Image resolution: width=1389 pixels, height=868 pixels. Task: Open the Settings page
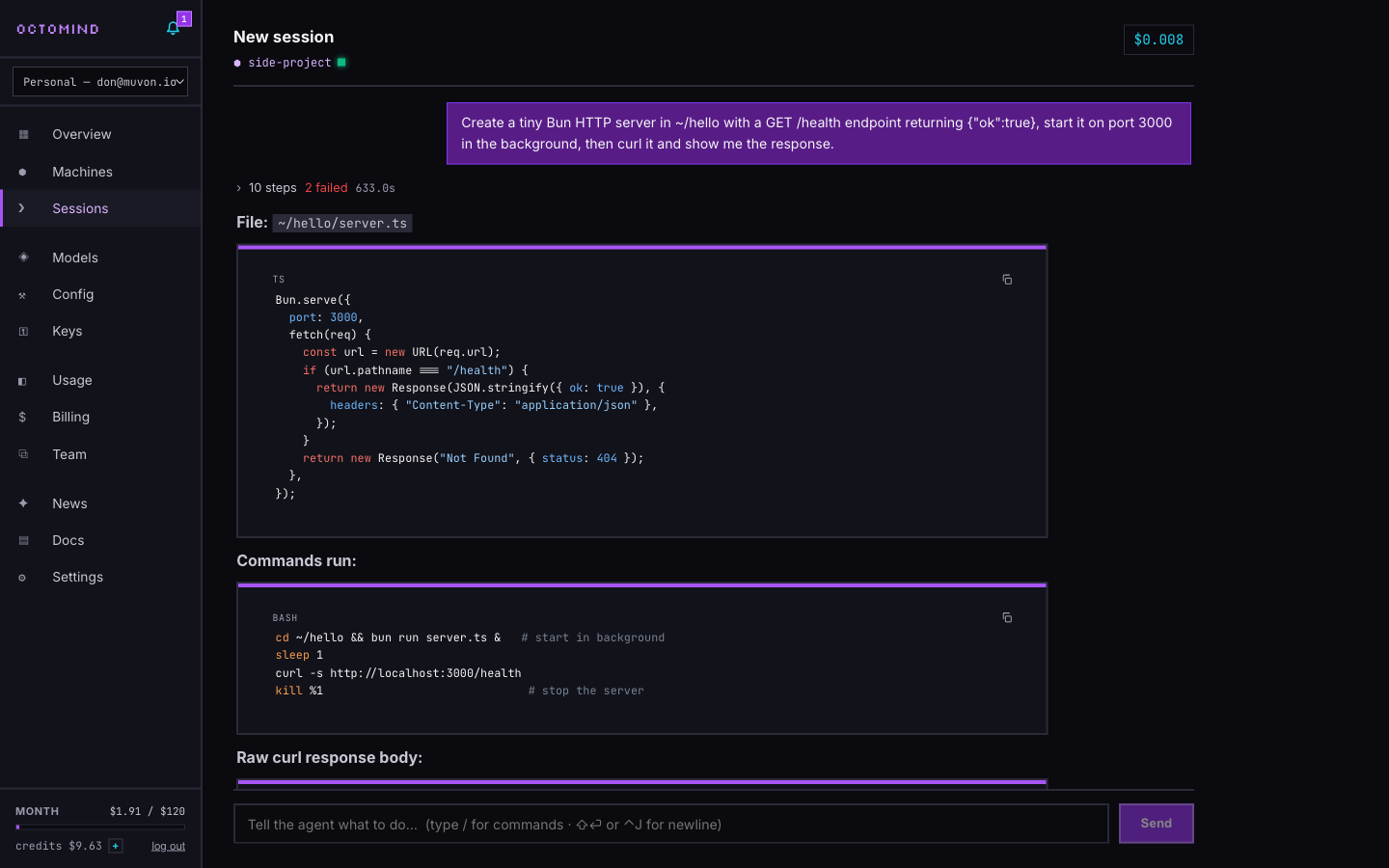[100, 577]
